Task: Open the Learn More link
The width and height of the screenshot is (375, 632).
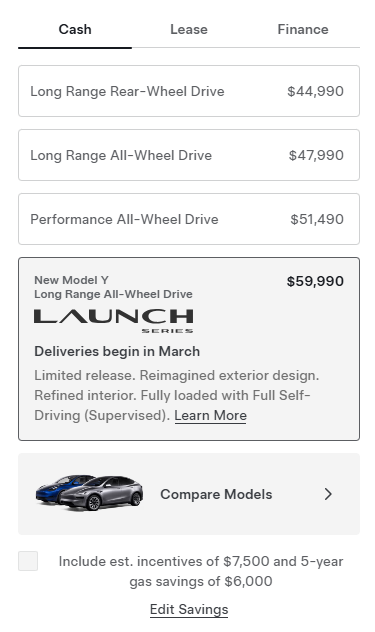Action: click(210, 416)
